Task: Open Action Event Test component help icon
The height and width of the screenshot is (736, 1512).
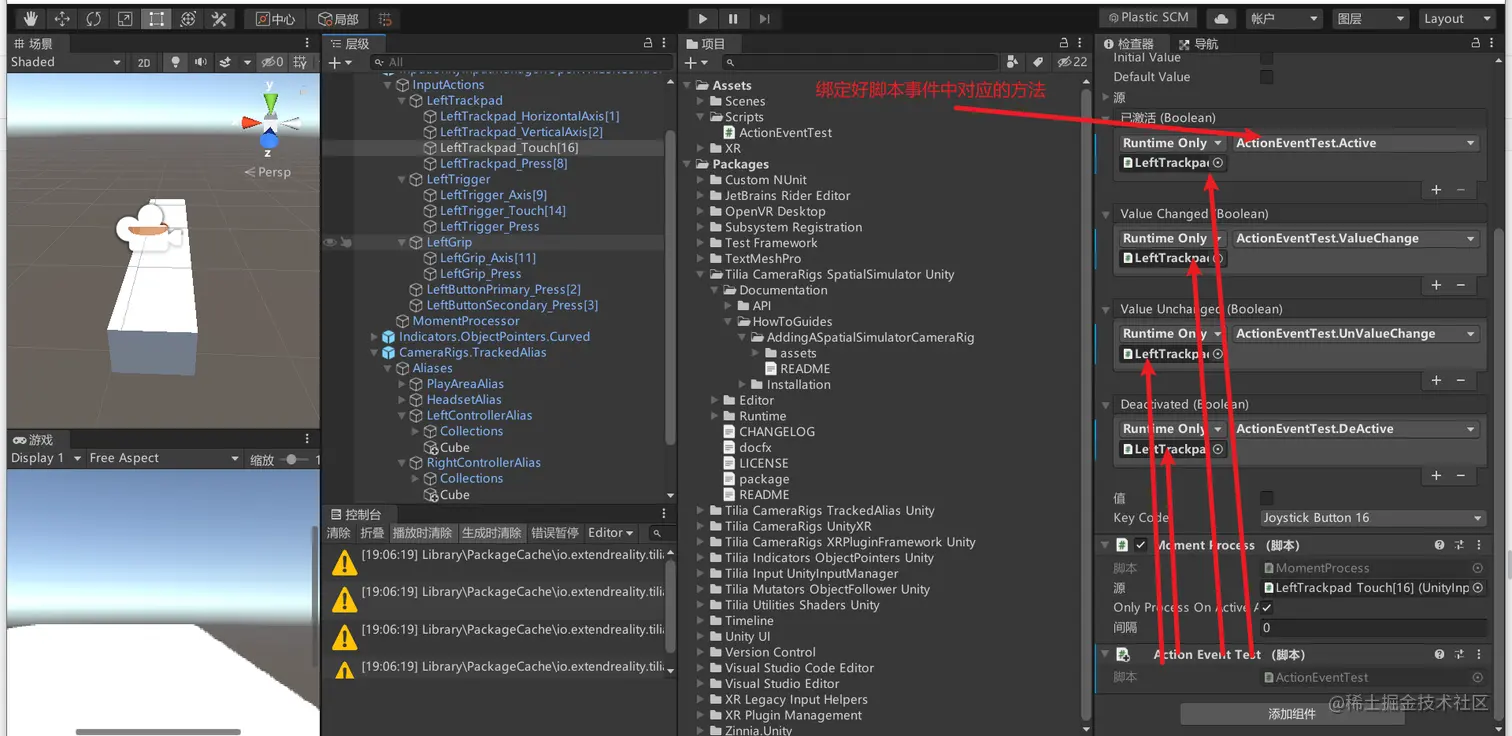Action: tap(1439, 654)
